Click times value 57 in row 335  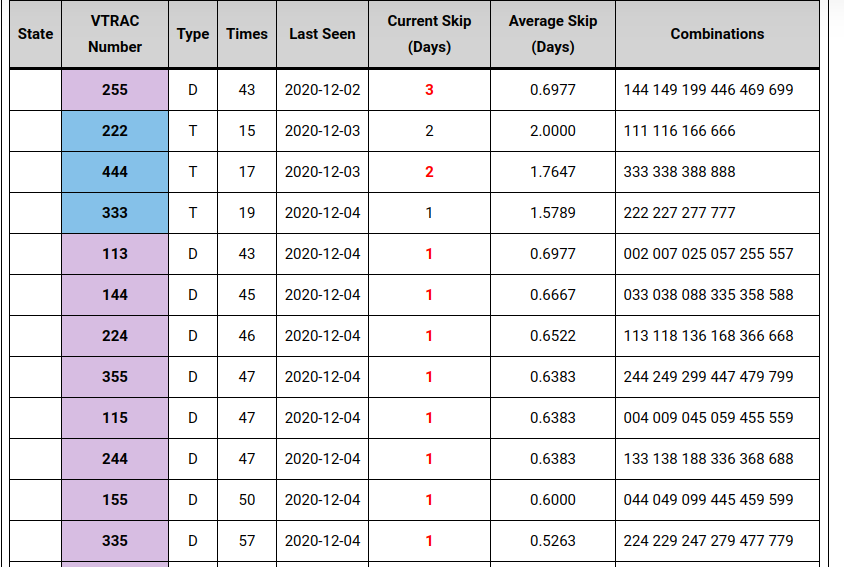tap(247, 540)
